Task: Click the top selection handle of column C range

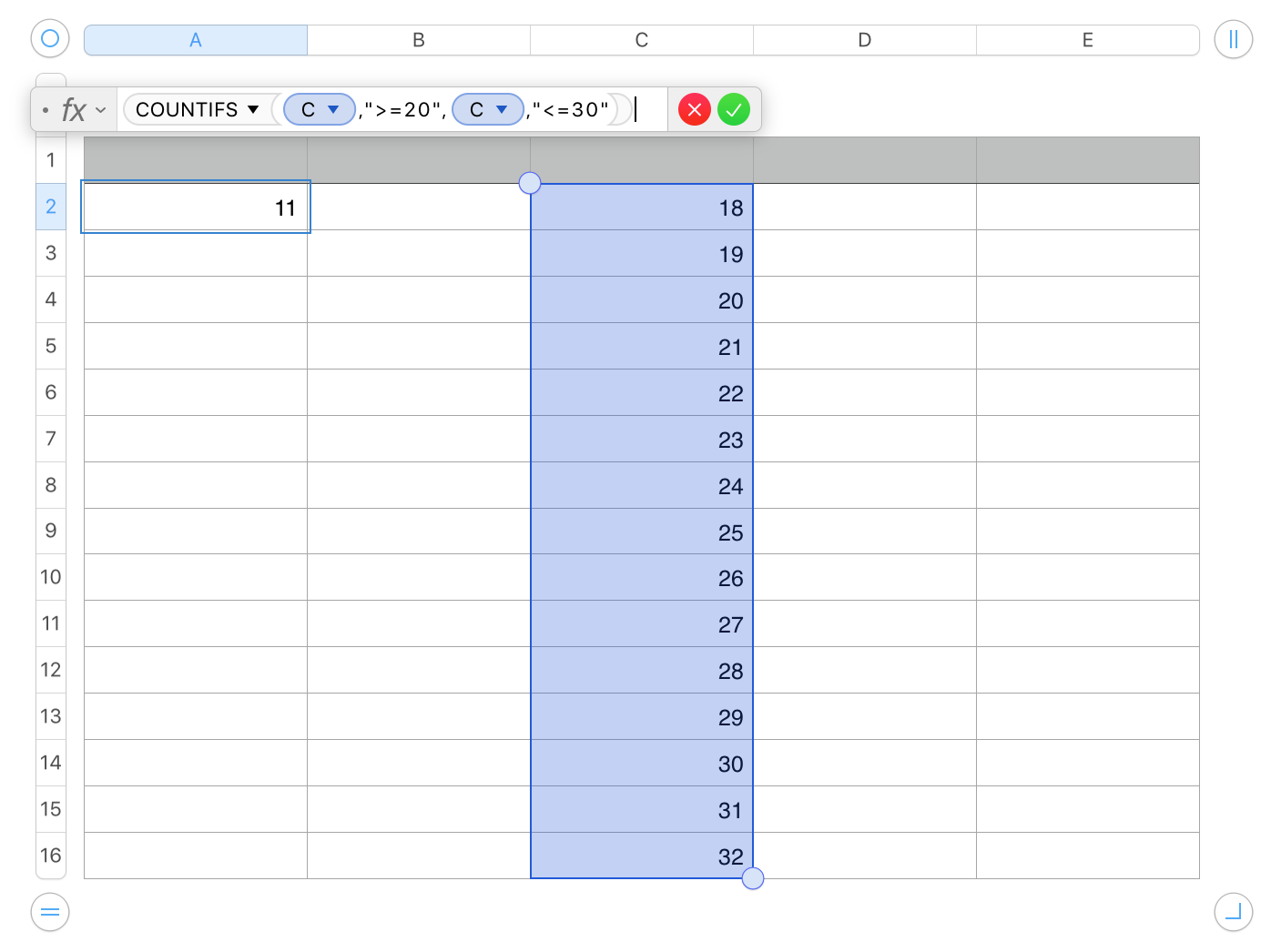Action: [530, 184]
